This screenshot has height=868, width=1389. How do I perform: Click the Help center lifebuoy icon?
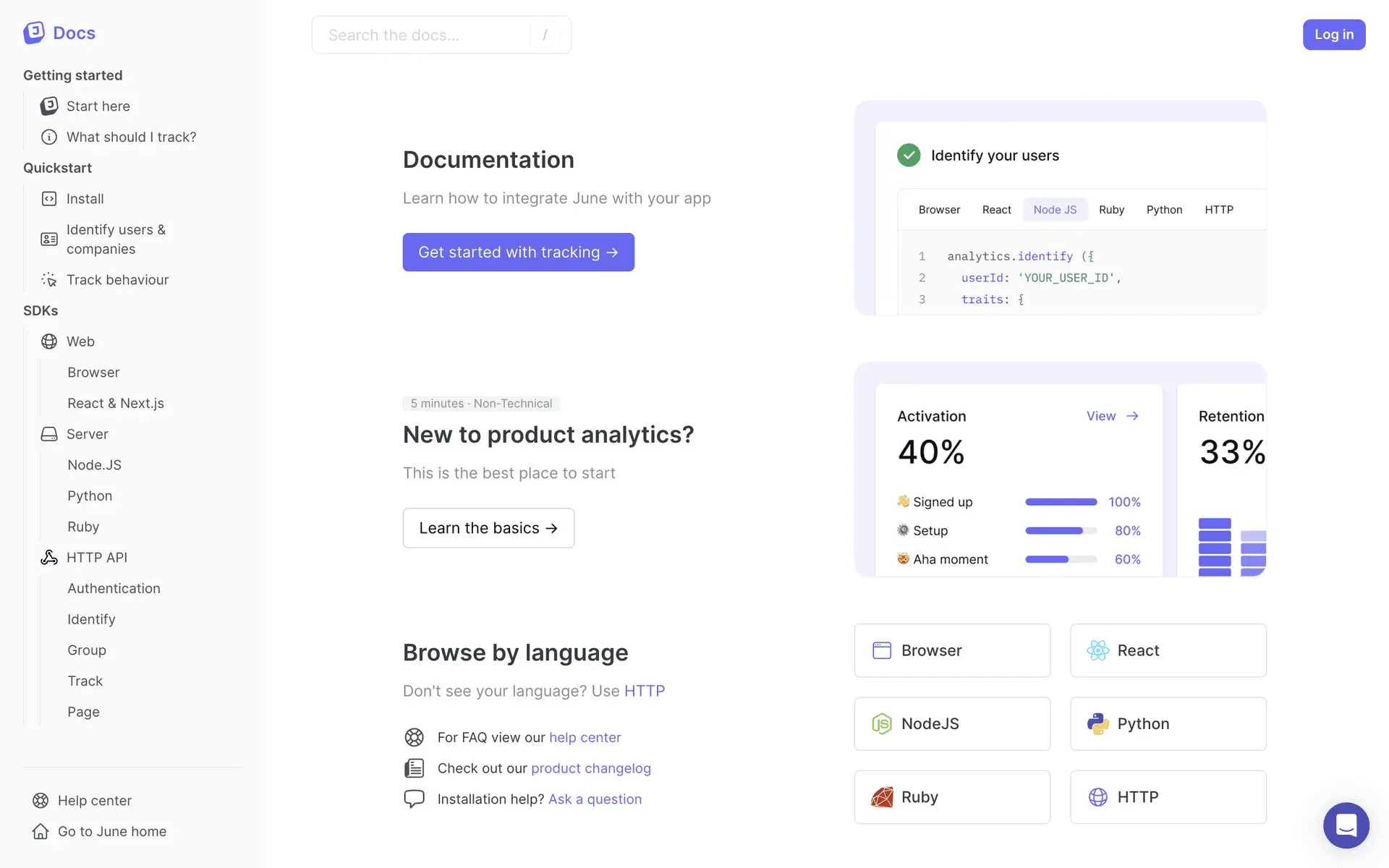(x=41, y=801)
